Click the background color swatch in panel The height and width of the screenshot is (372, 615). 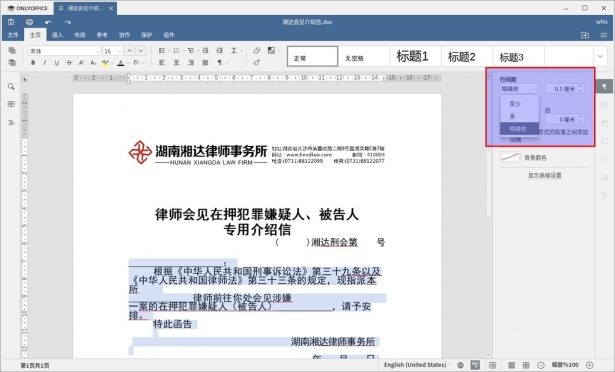(510, 157)
